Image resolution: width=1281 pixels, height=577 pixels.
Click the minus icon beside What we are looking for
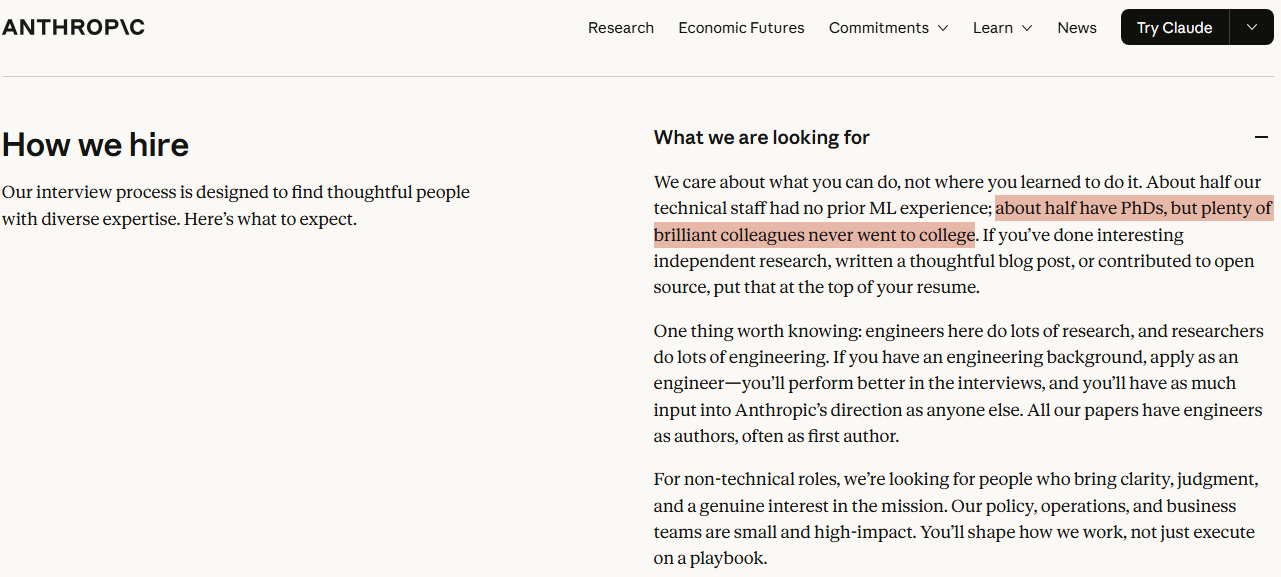(1261, 137)
